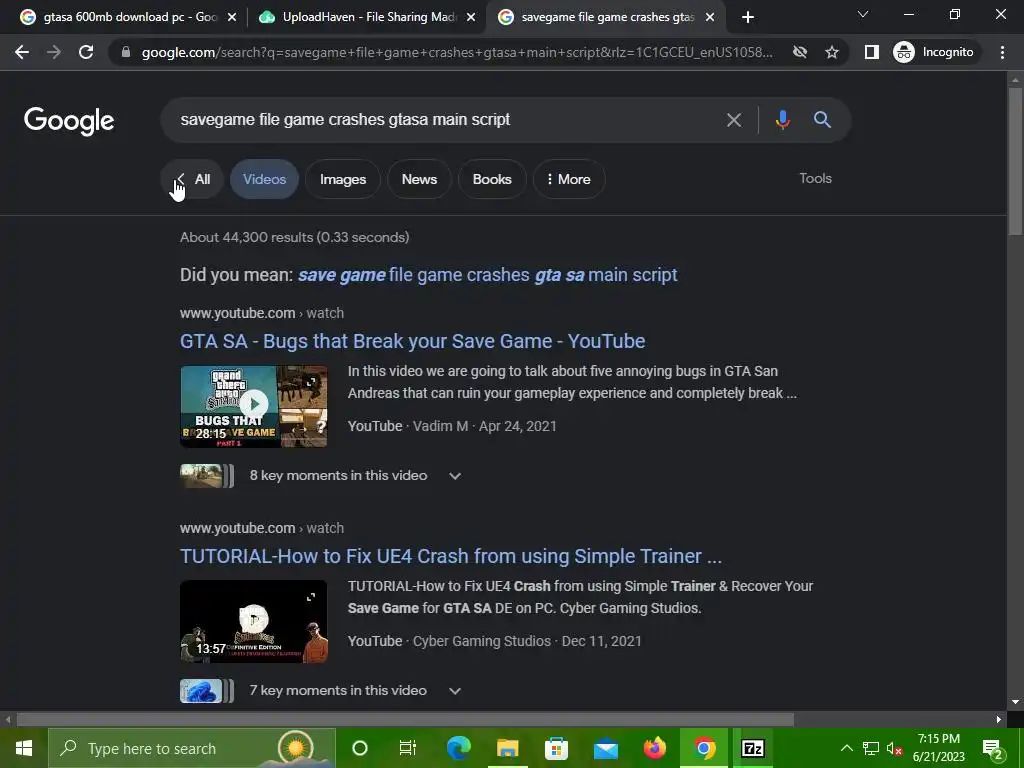The width and height of the screenshot is (1024, 768).
Task: Open Cortana circle icon on taskbar
Action: point(360,748)
